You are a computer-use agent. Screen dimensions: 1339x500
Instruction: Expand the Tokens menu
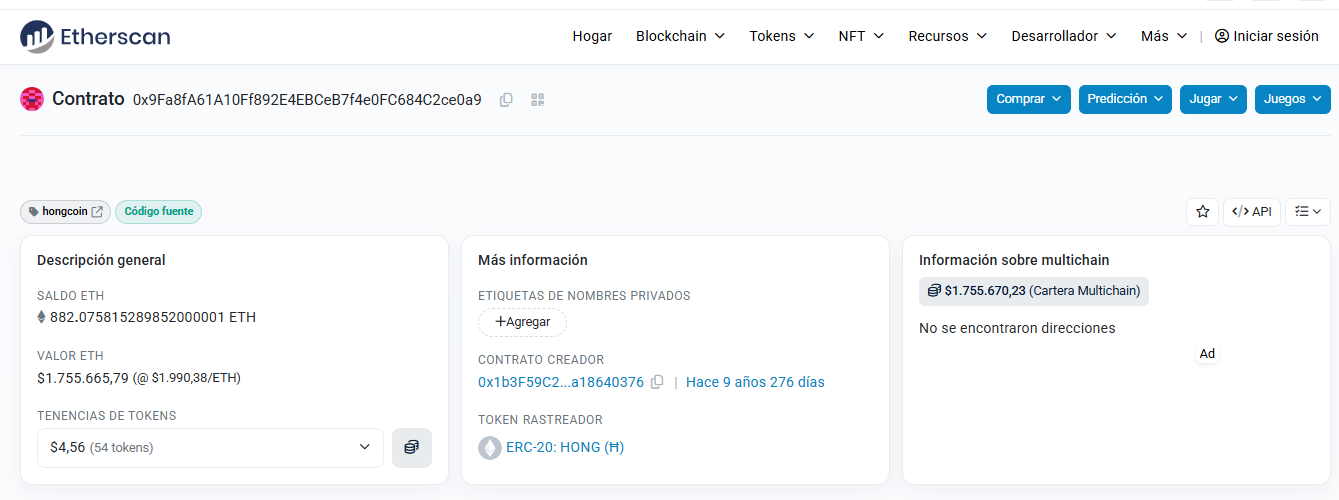point(781,36)
